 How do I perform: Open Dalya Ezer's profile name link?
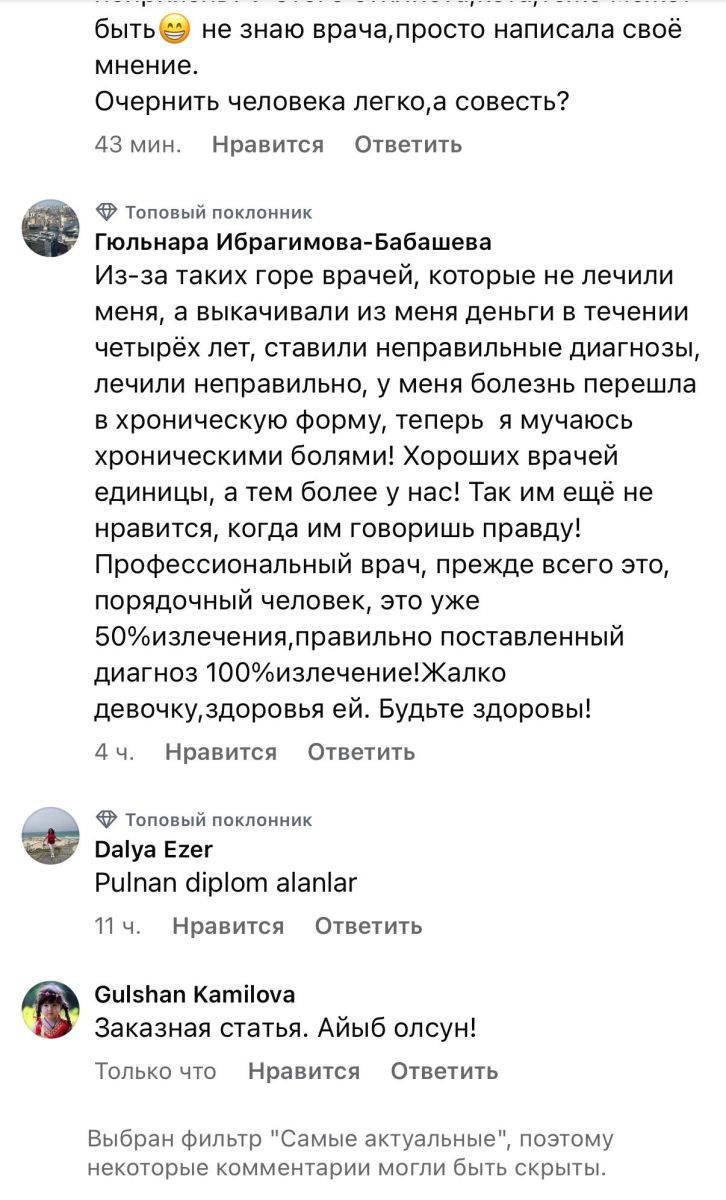tap(153, 850)
